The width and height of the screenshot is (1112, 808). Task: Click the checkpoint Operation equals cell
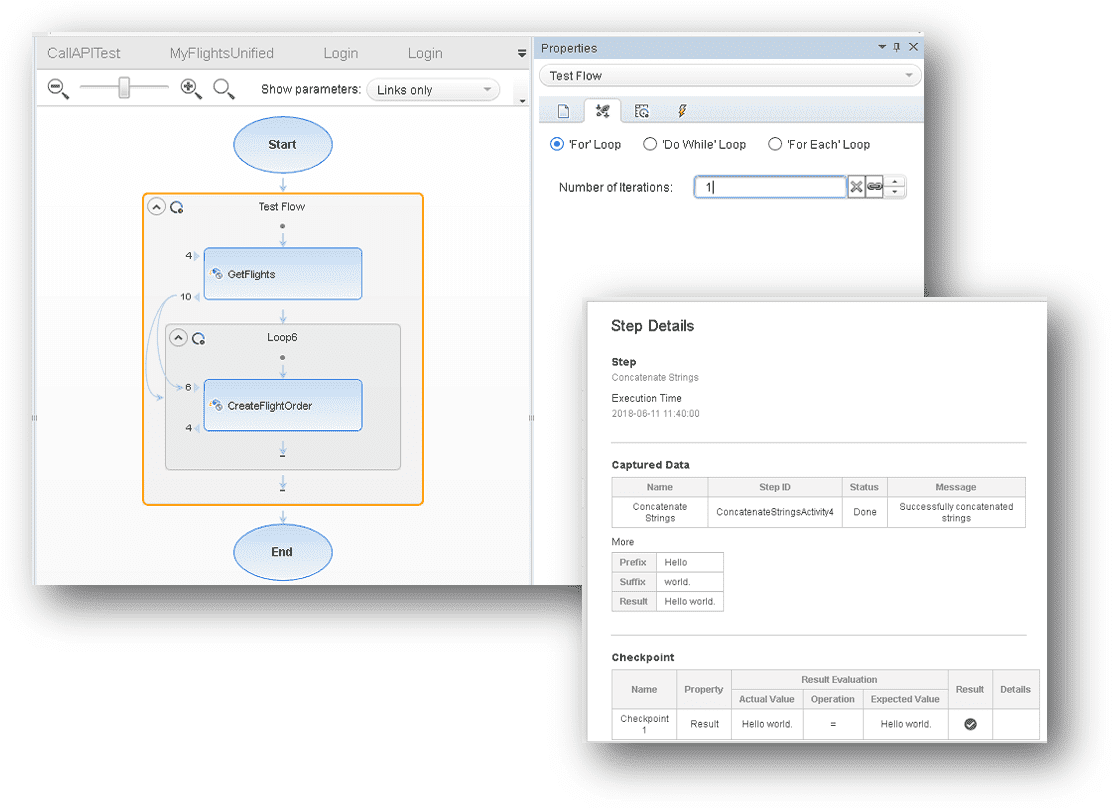(833, 724)
